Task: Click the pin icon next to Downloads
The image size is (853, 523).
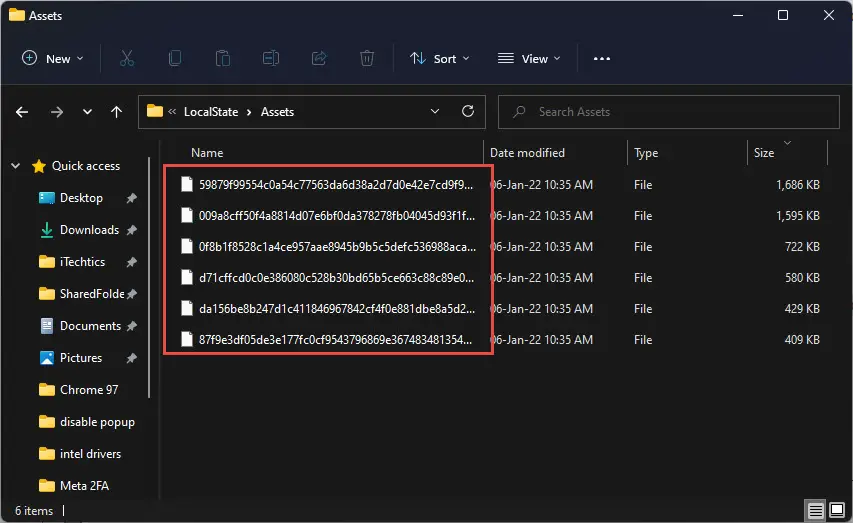Action: (132, 230)
